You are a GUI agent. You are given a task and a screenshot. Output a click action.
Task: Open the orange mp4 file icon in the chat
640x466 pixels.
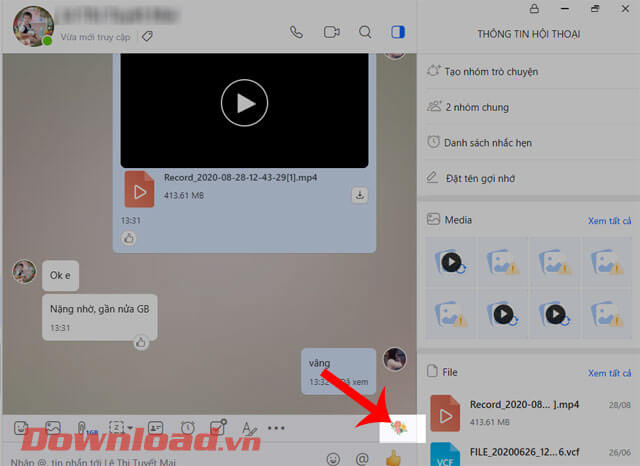click(139, 189)
